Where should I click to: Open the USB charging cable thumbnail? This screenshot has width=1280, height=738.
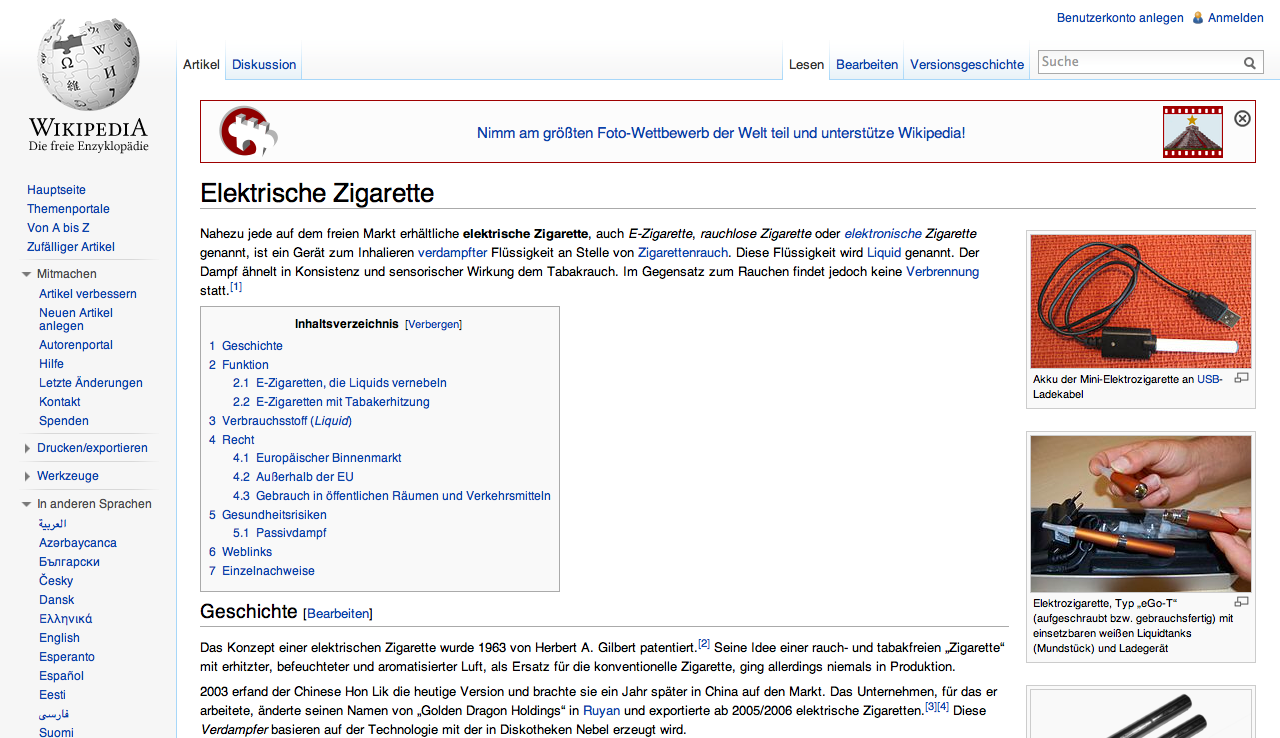[1141, 301]
